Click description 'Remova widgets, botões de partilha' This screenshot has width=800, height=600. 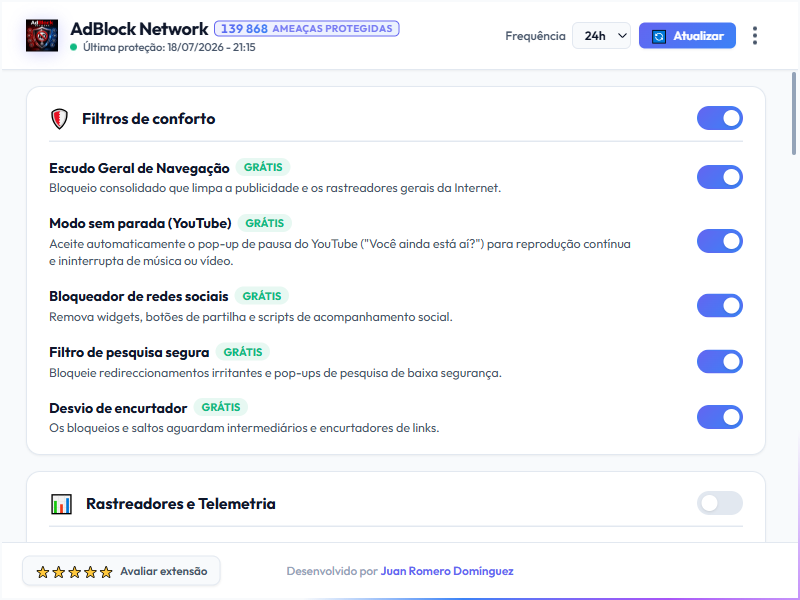251,317
